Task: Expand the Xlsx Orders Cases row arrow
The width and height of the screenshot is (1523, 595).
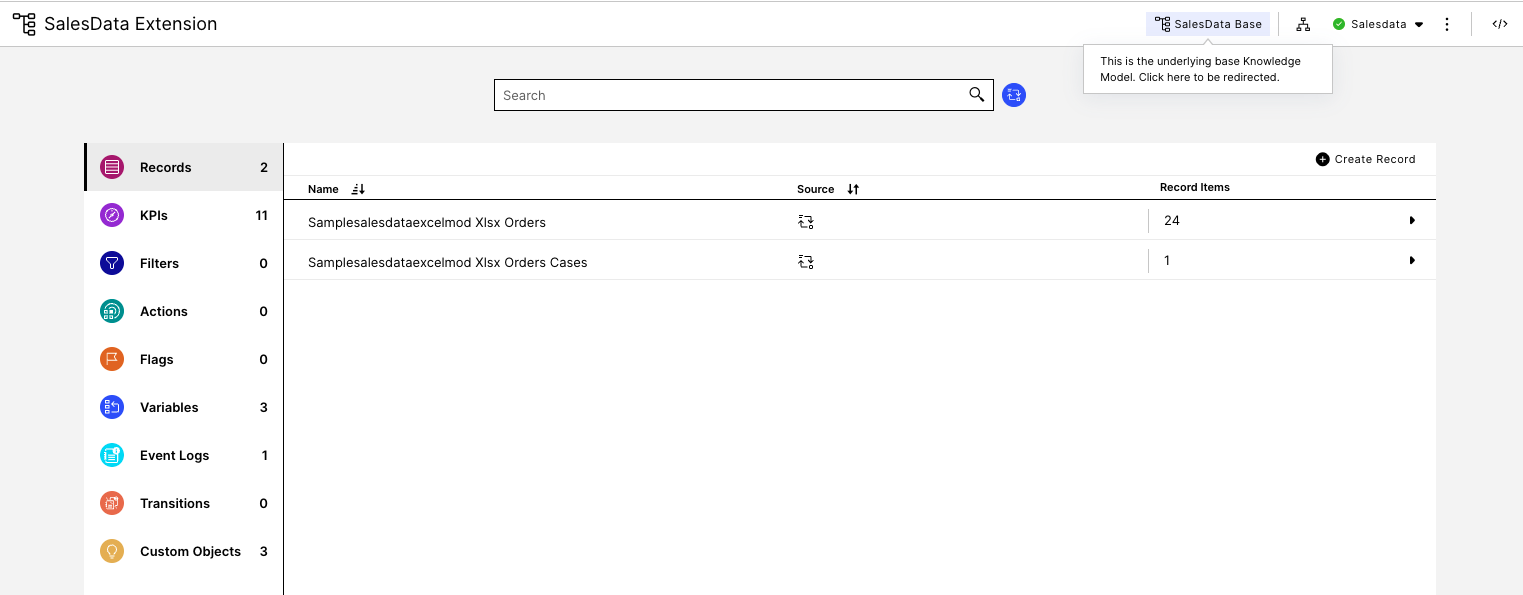Action: (x=1412, y=260)
